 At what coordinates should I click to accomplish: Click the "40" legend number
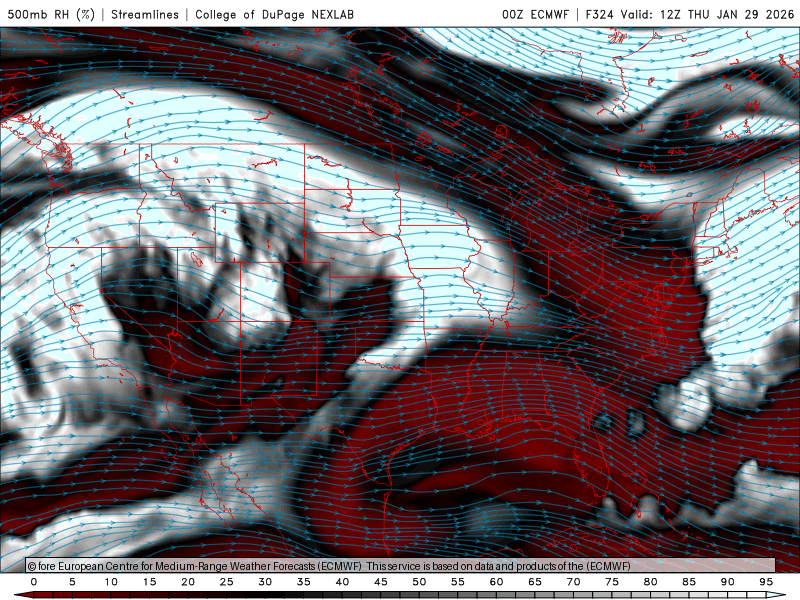pyautogui.click(x=342, y=582)
